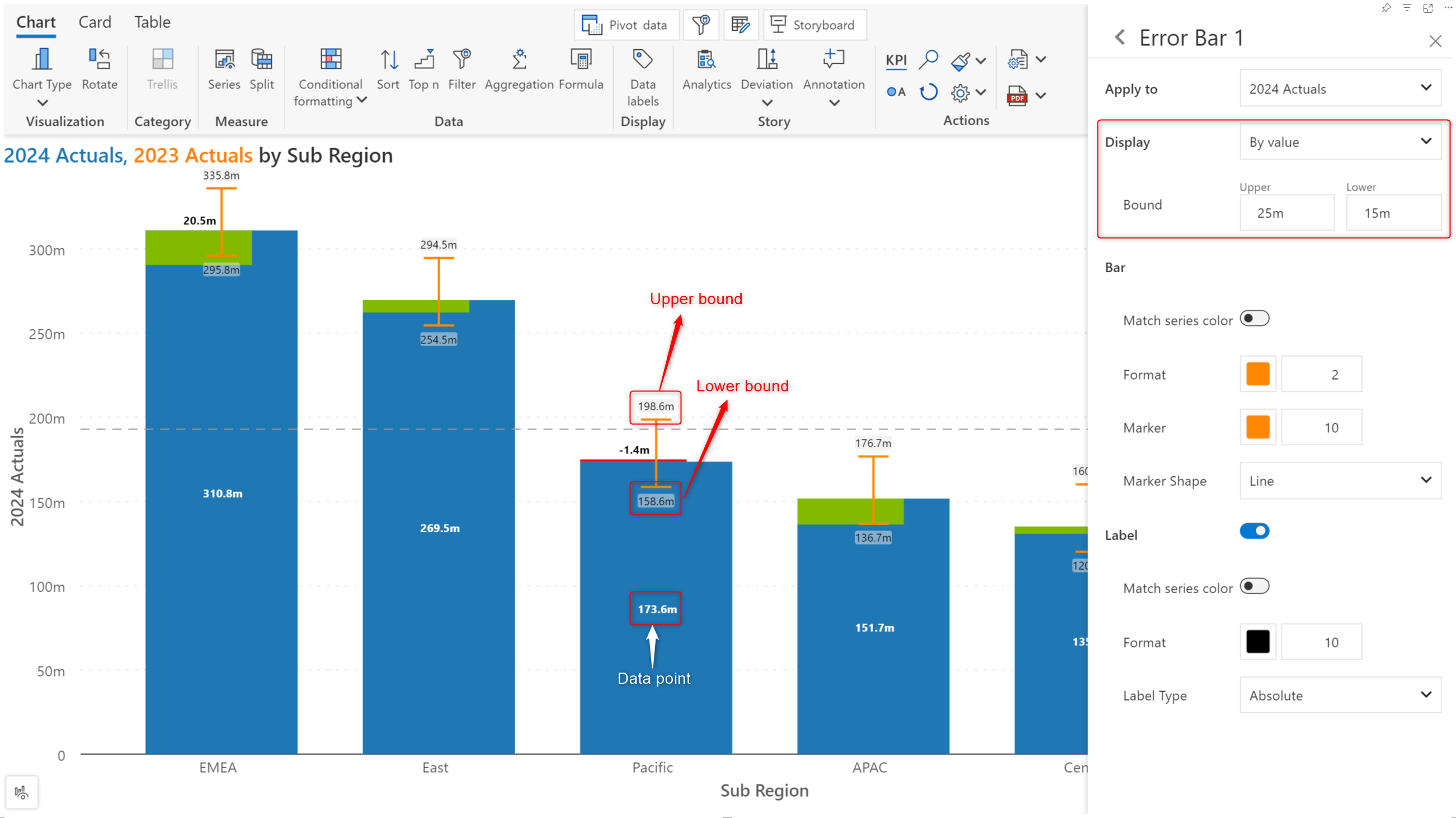
Task: Click the chart icon at bottom-left corner
Action: (x=21, y=793)
